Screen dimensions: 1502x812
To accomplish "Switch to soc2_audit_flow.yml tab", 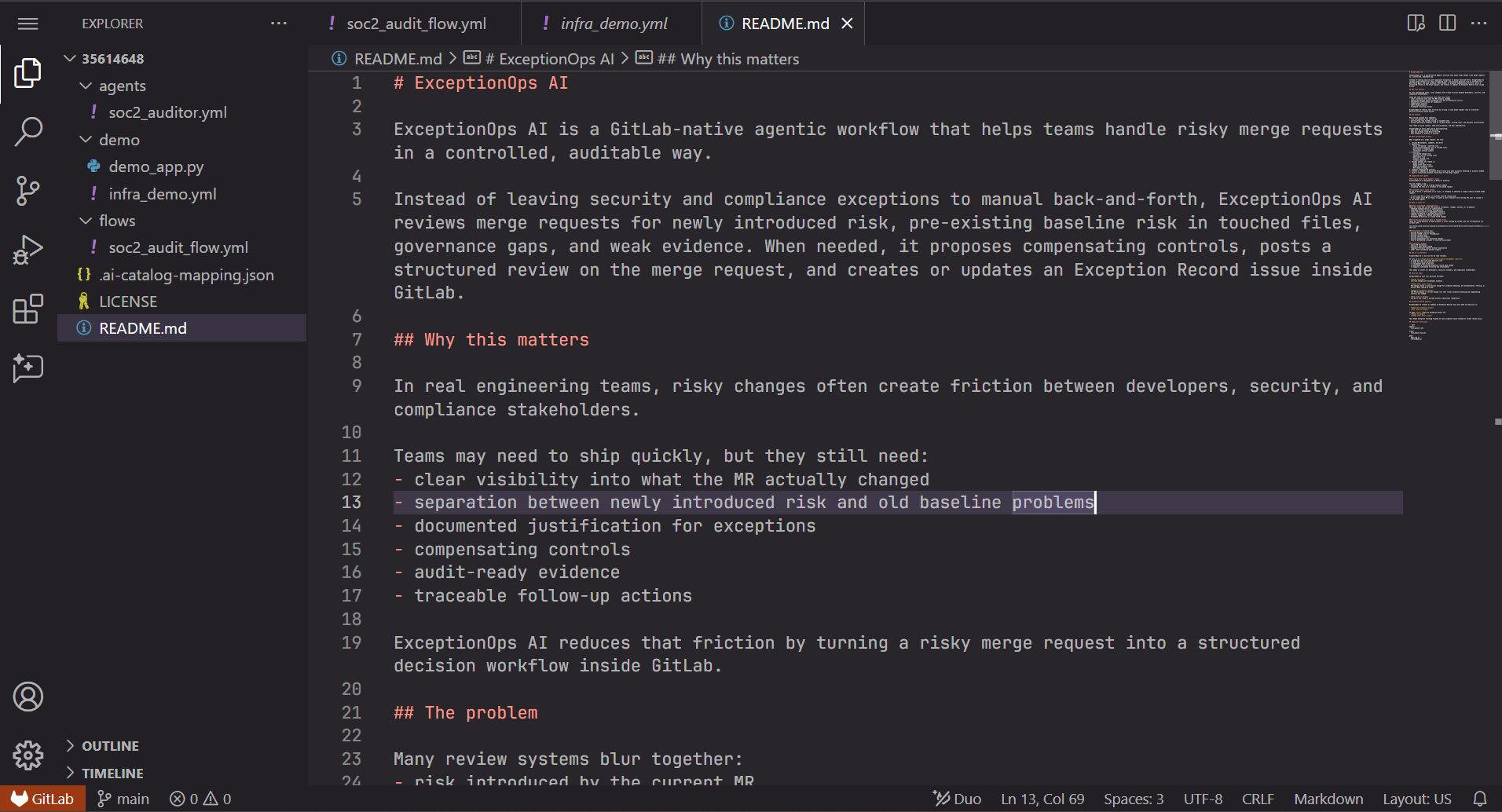I will (x=415, y=24).
